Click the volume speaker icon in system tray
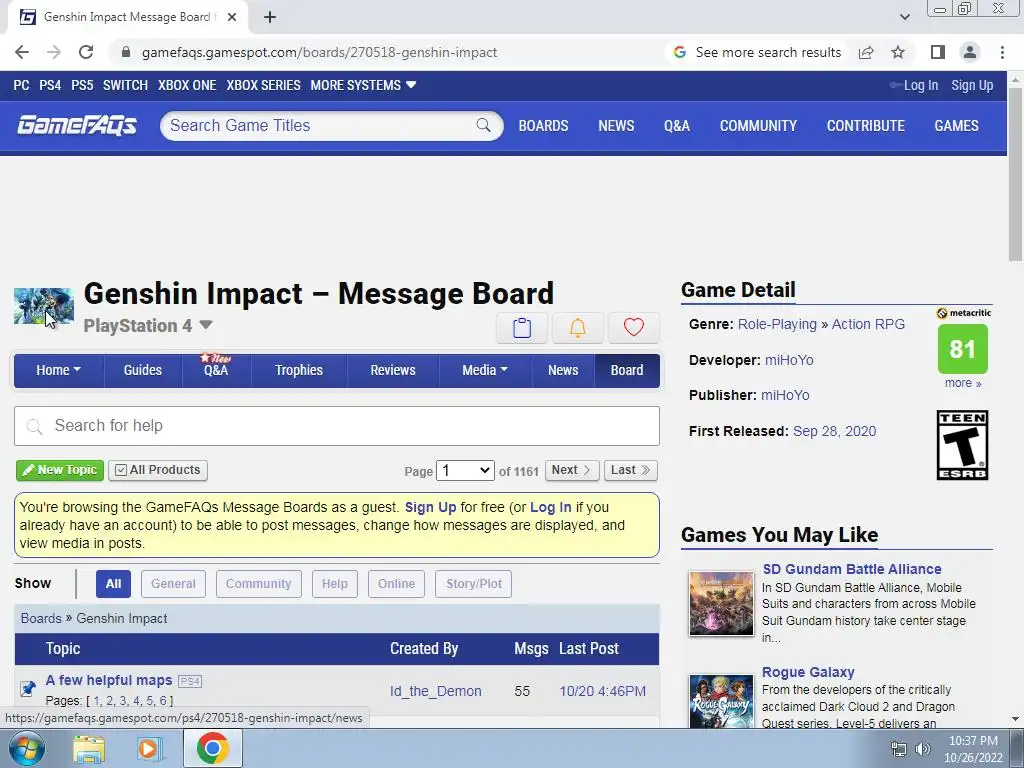The width and height of the screenshot is (1024, 768). [923, 749]
